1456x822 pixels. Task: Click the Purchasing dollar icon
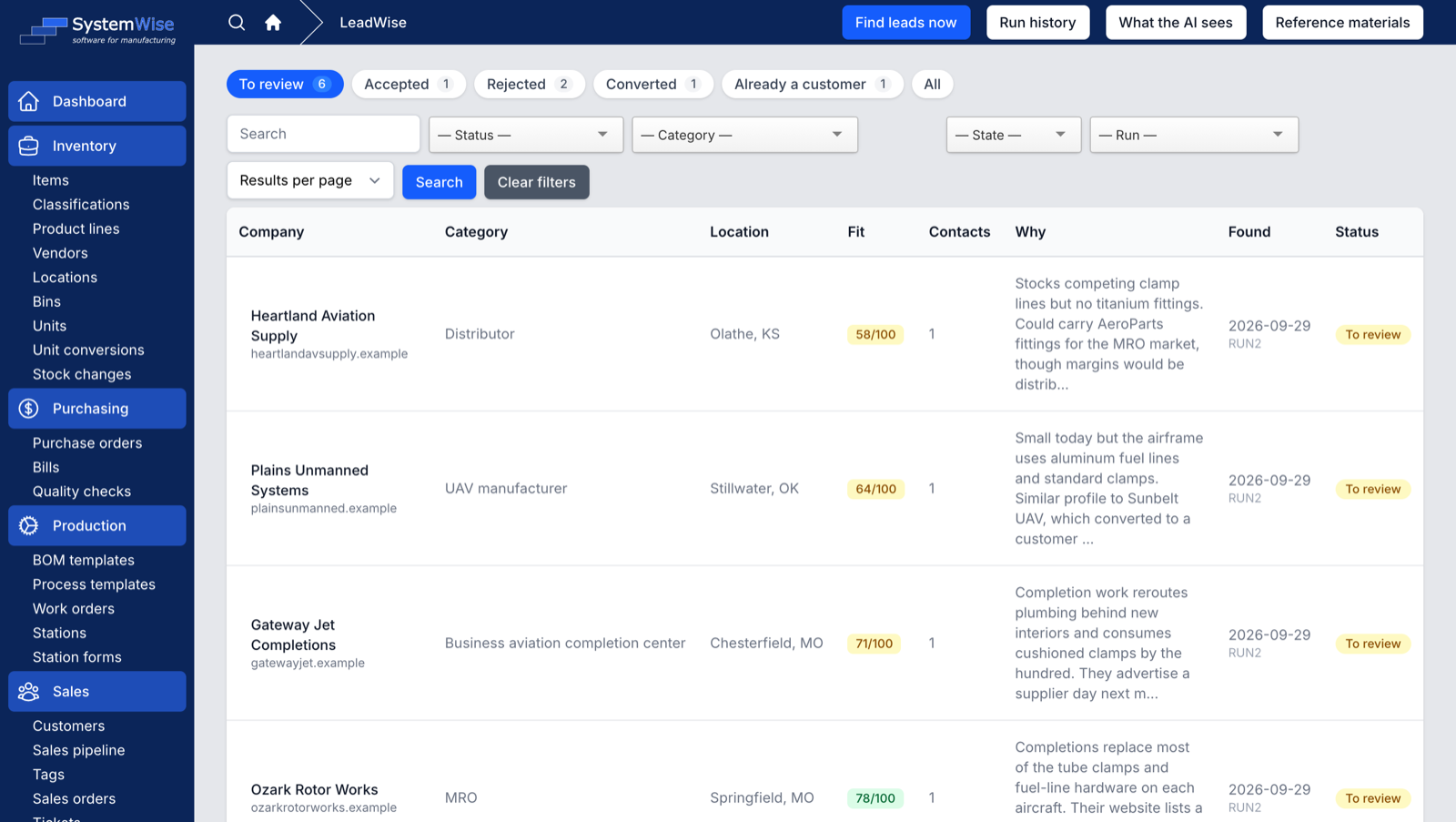[x=29, y=409]
